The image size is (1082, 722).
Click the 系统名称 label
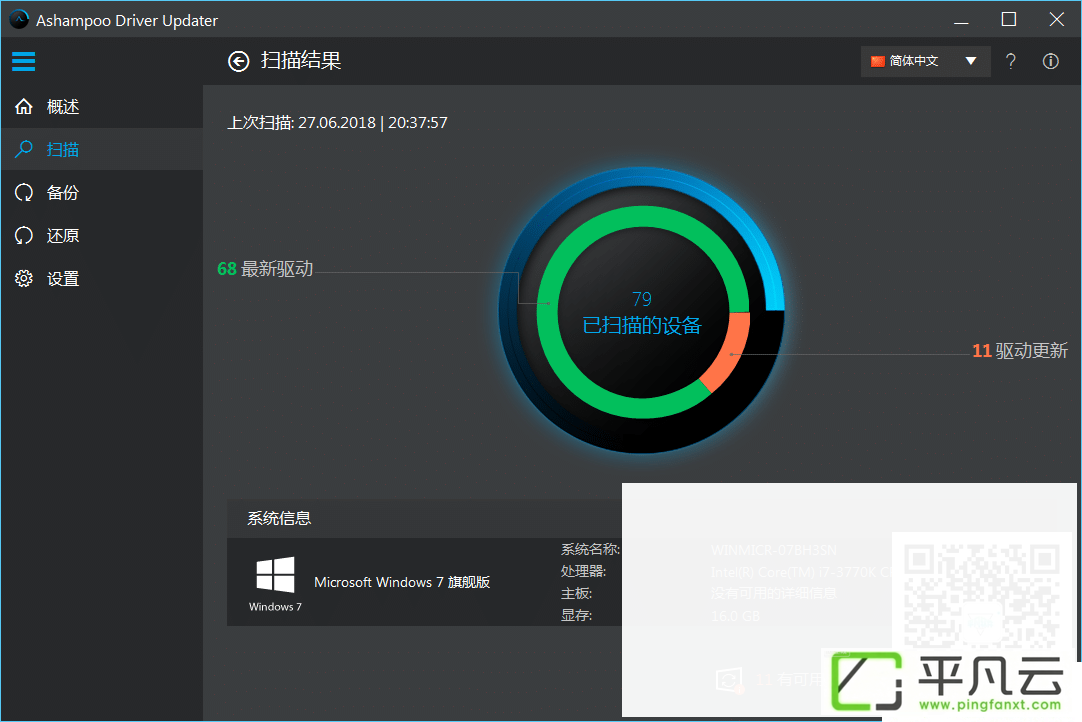(590, 549)
